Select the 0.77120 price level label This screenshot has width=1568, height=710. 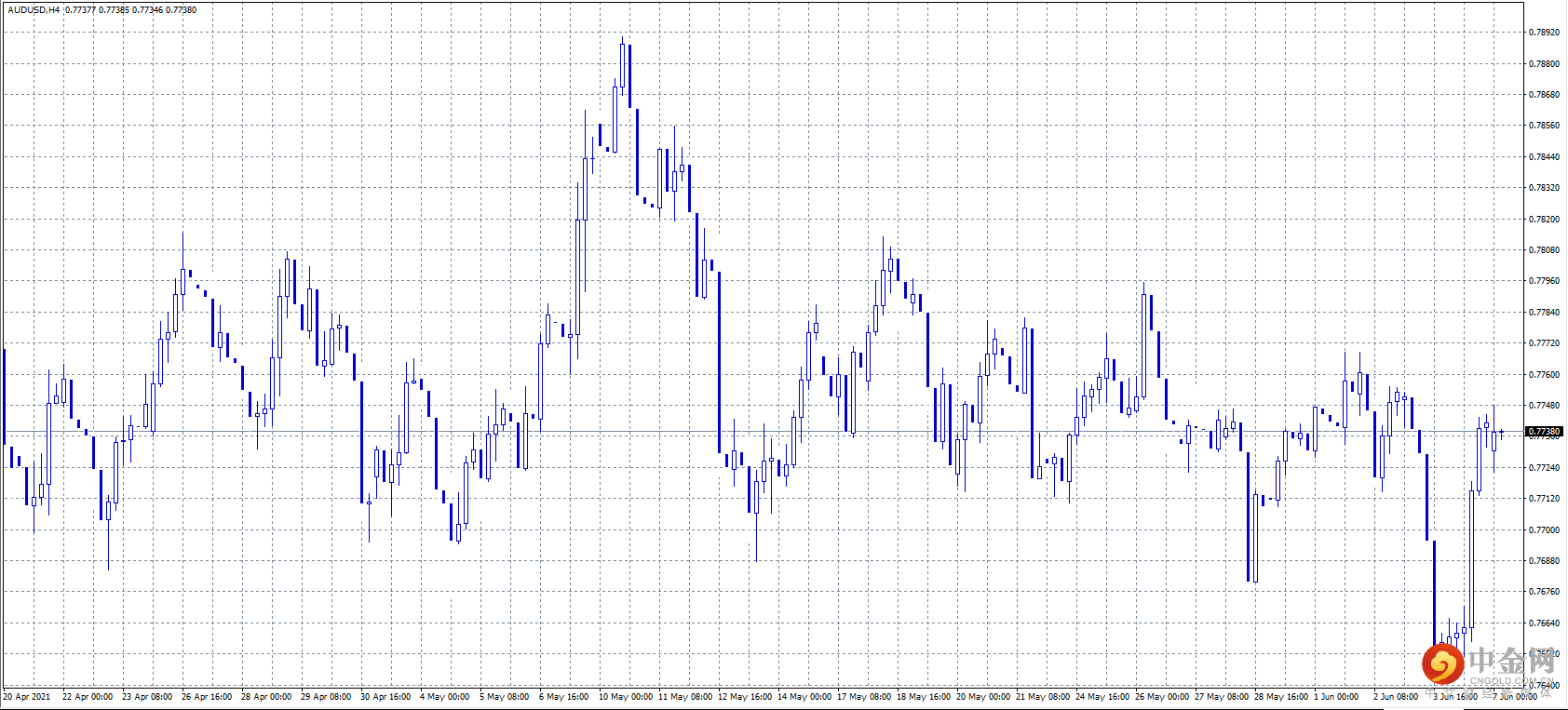1544,499
